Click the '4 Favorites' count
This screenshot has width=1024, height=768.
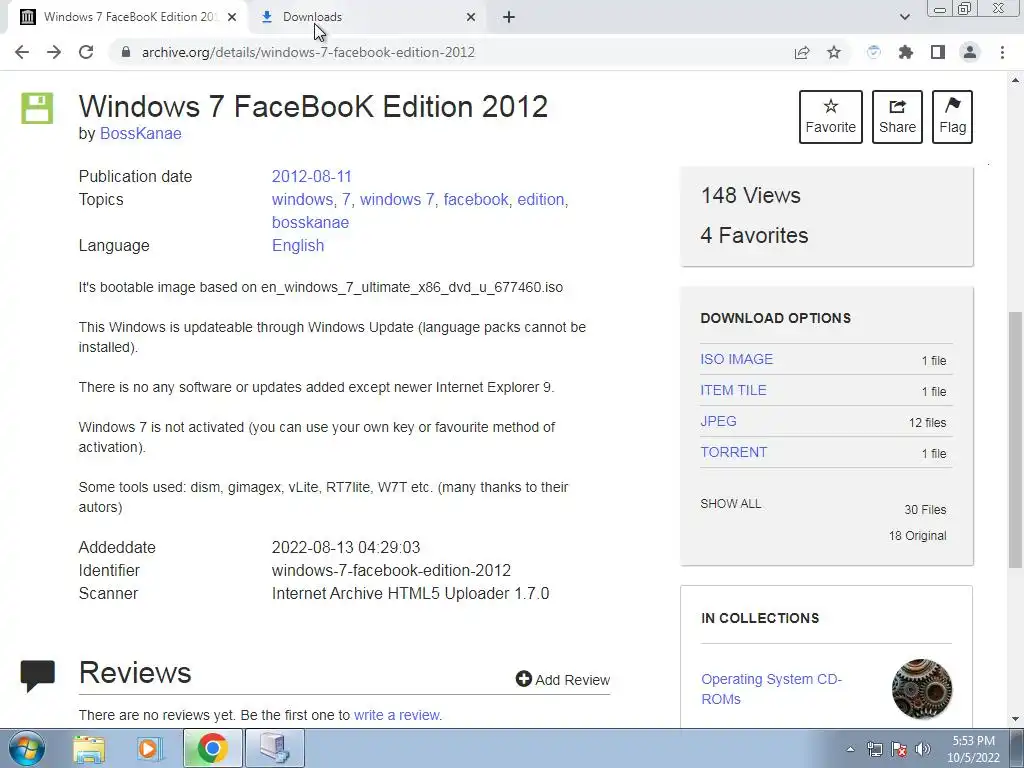(754, 235)
